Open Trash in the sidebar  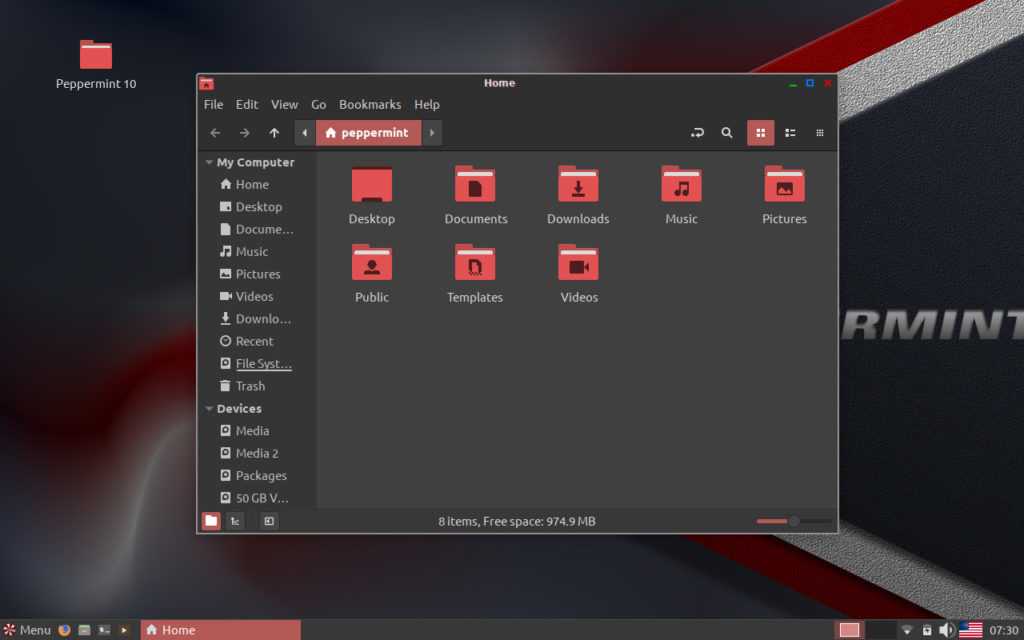pyautogui.click(x=250, y=386)
